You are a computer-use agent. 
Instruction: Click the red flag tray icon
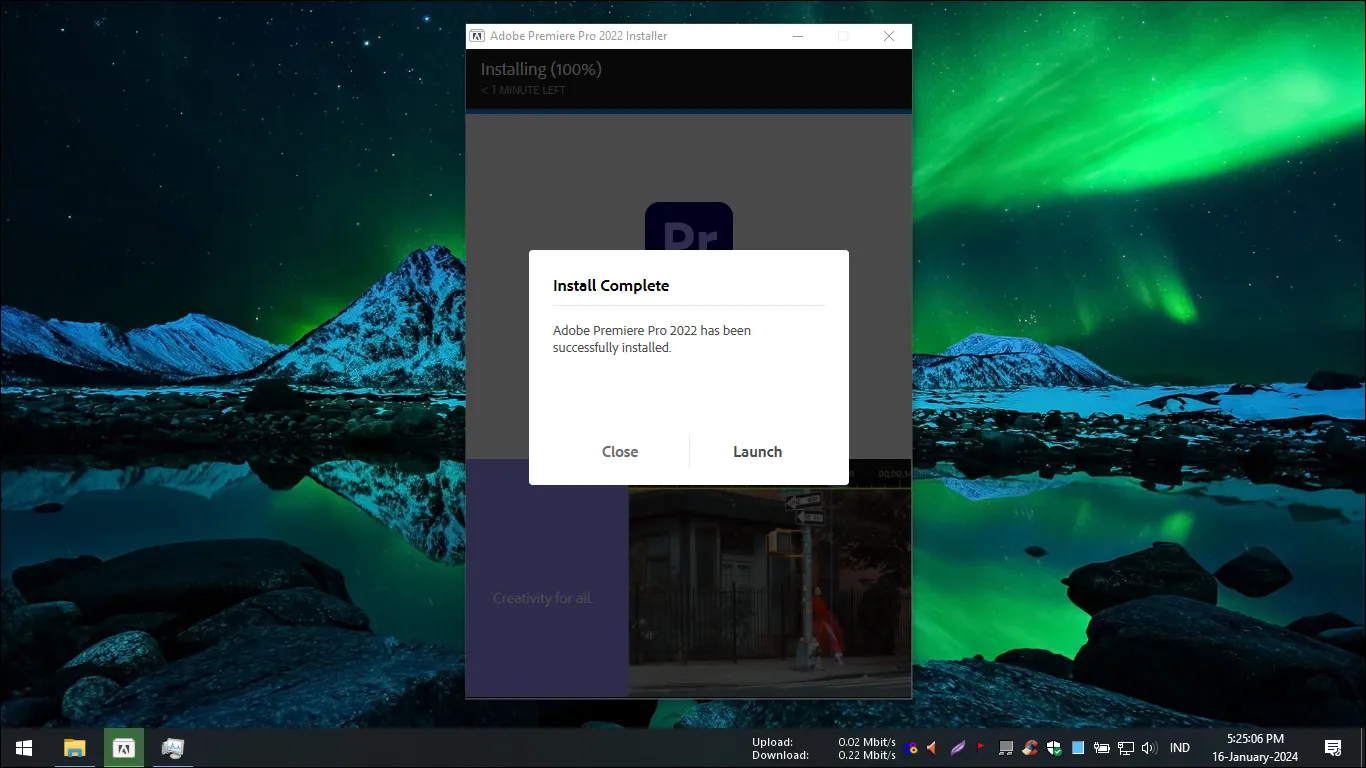(980, 747)
